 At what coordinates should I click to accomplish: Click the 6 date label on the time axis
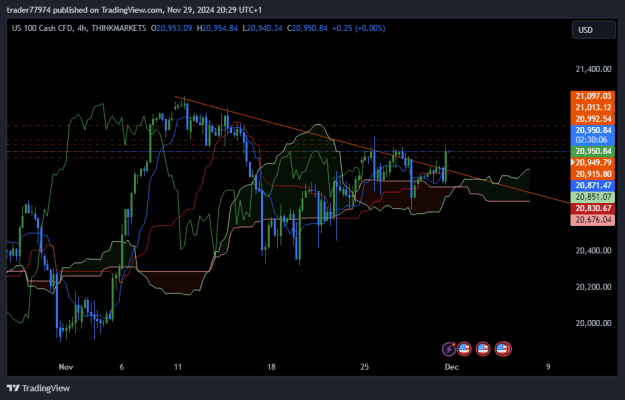click(x=122, y=367)
